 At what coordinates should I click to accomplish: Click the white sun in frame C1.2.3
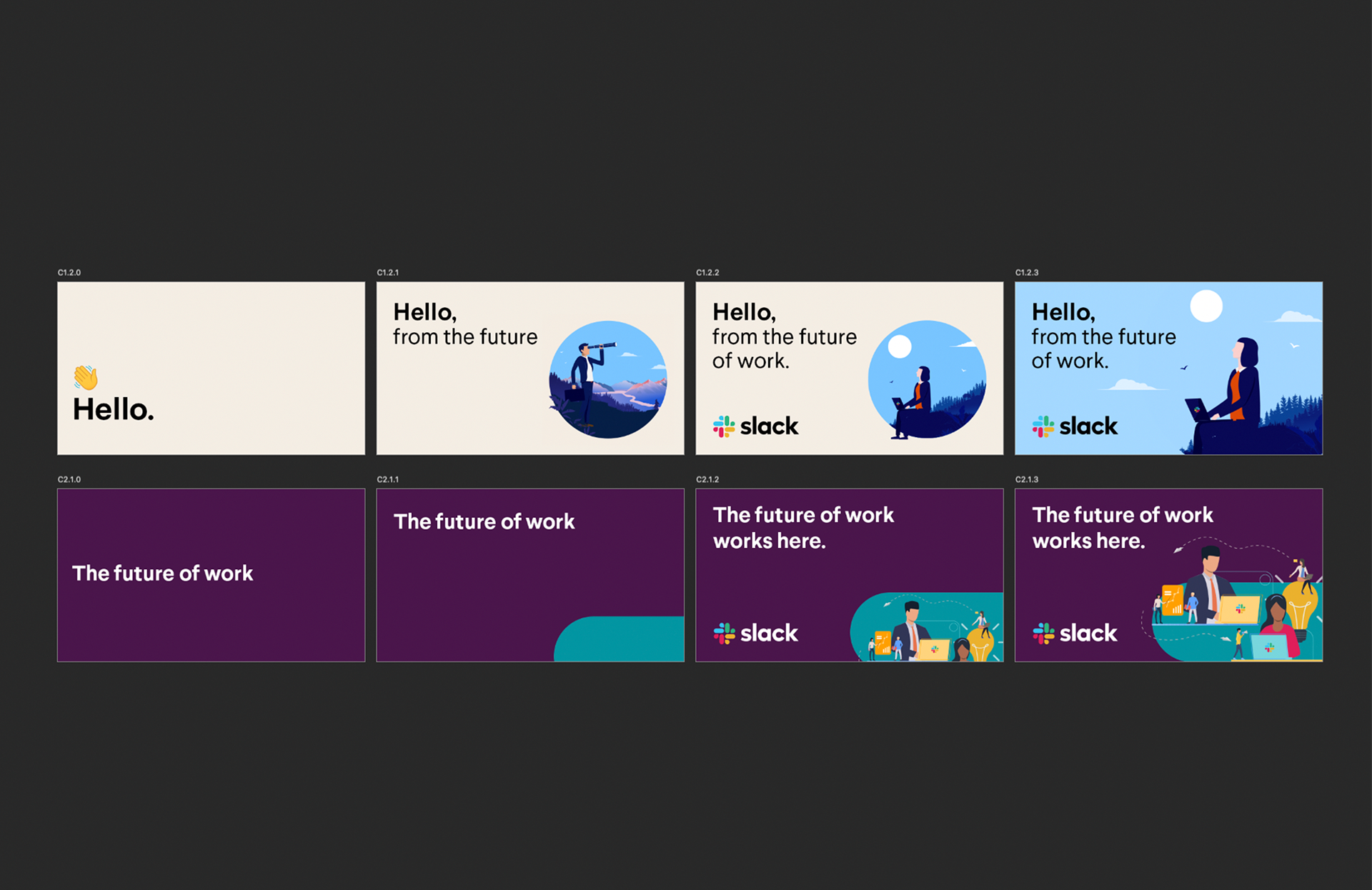pyautogui.click(x=1206, y=306)
